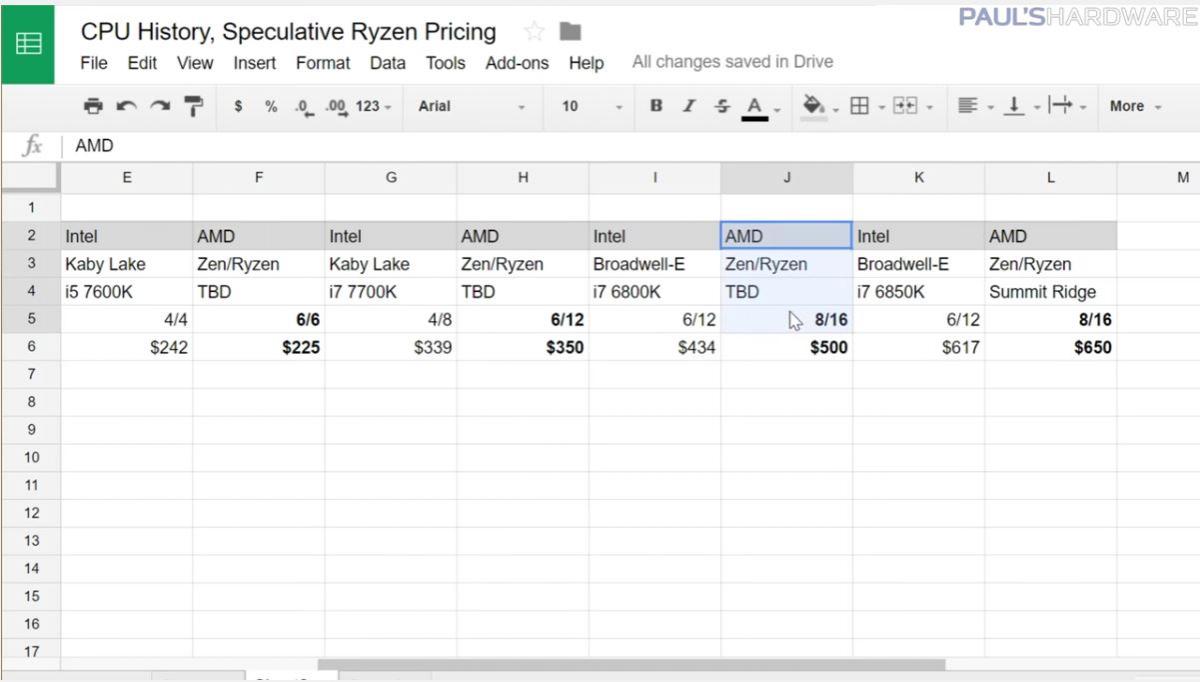Select cell i5 7600K

click(x=127, y=292)
